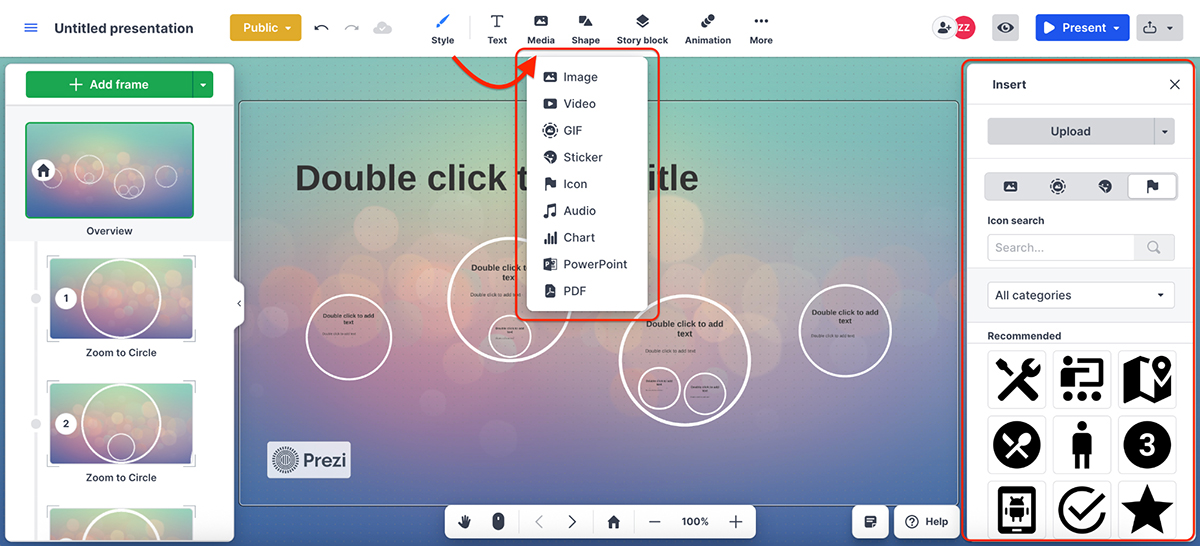Image resolution: width=1200 pixels, height=546 pixels.
Task: Select the Text tool in toolbar
Action: pos(497,28)
